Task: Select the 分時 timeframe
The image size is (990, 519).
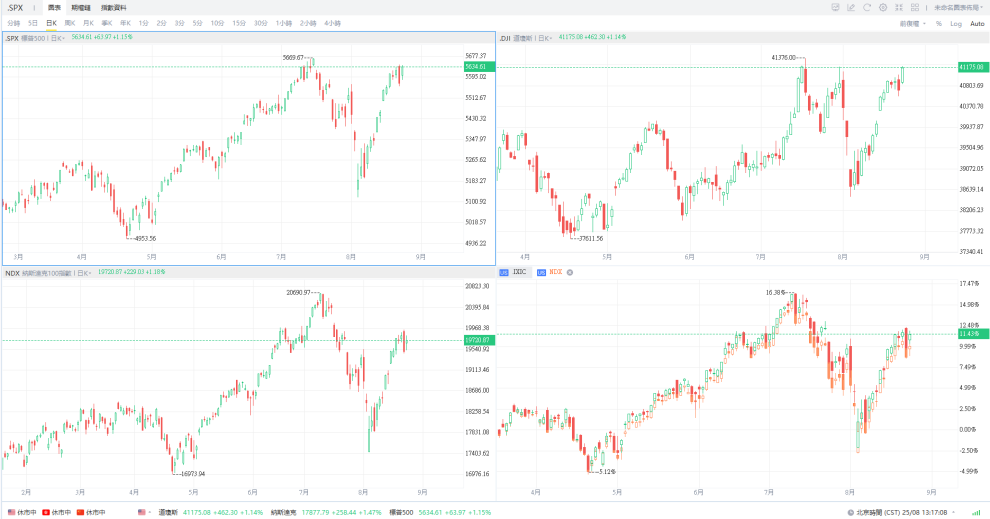Action: 13,23
